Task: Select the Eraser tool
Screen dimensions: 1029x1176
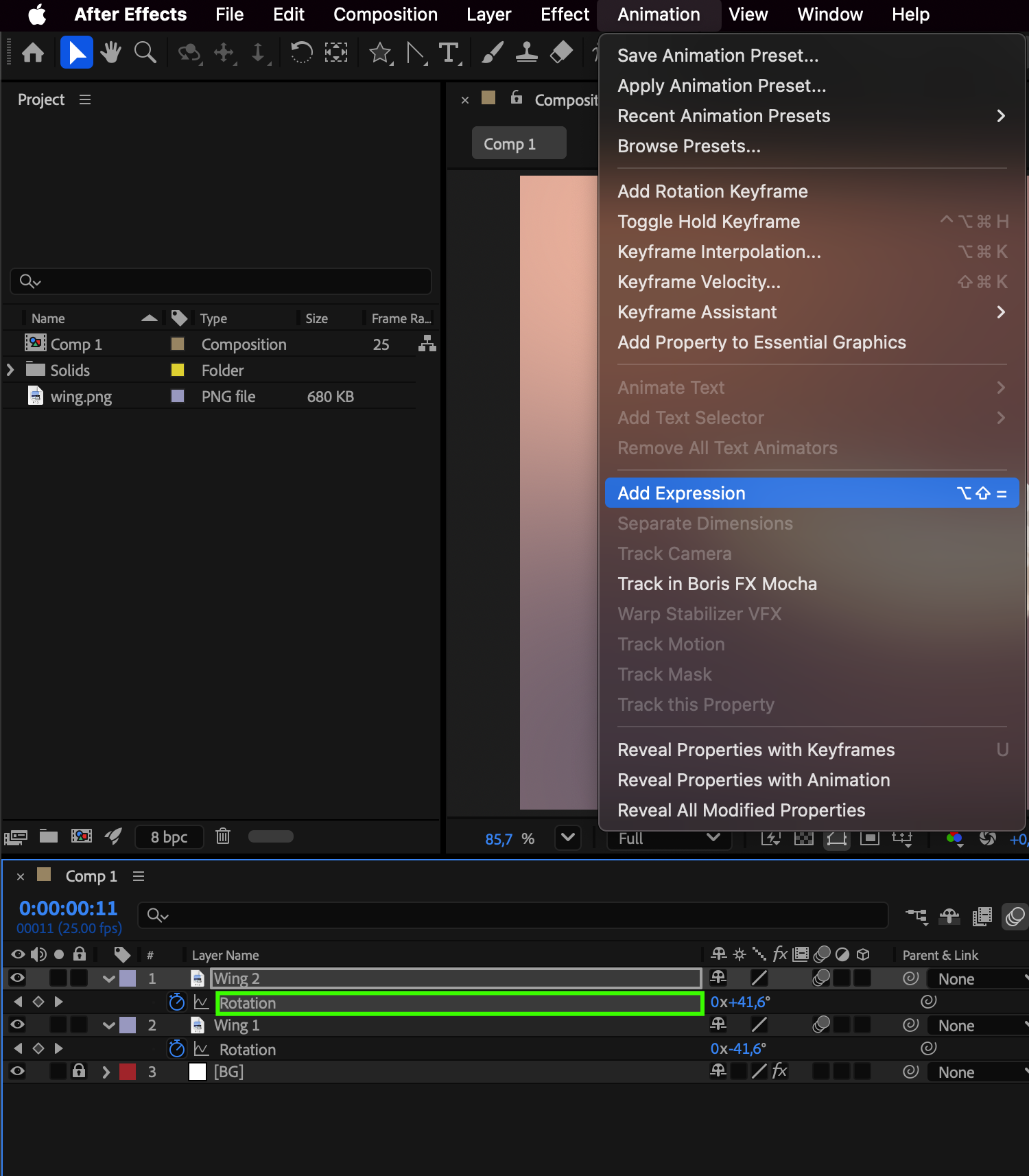Action: coord(561,53)
